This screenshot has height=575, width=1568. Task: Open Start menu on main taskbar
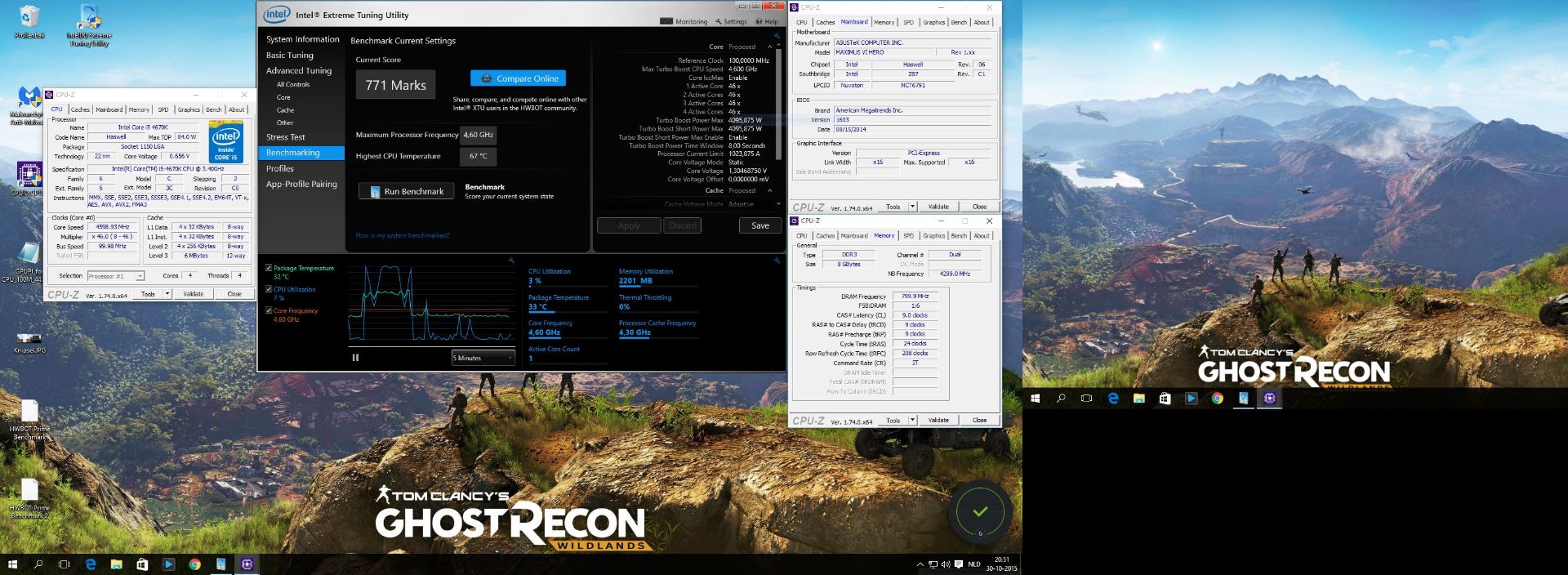click(12, 564)
